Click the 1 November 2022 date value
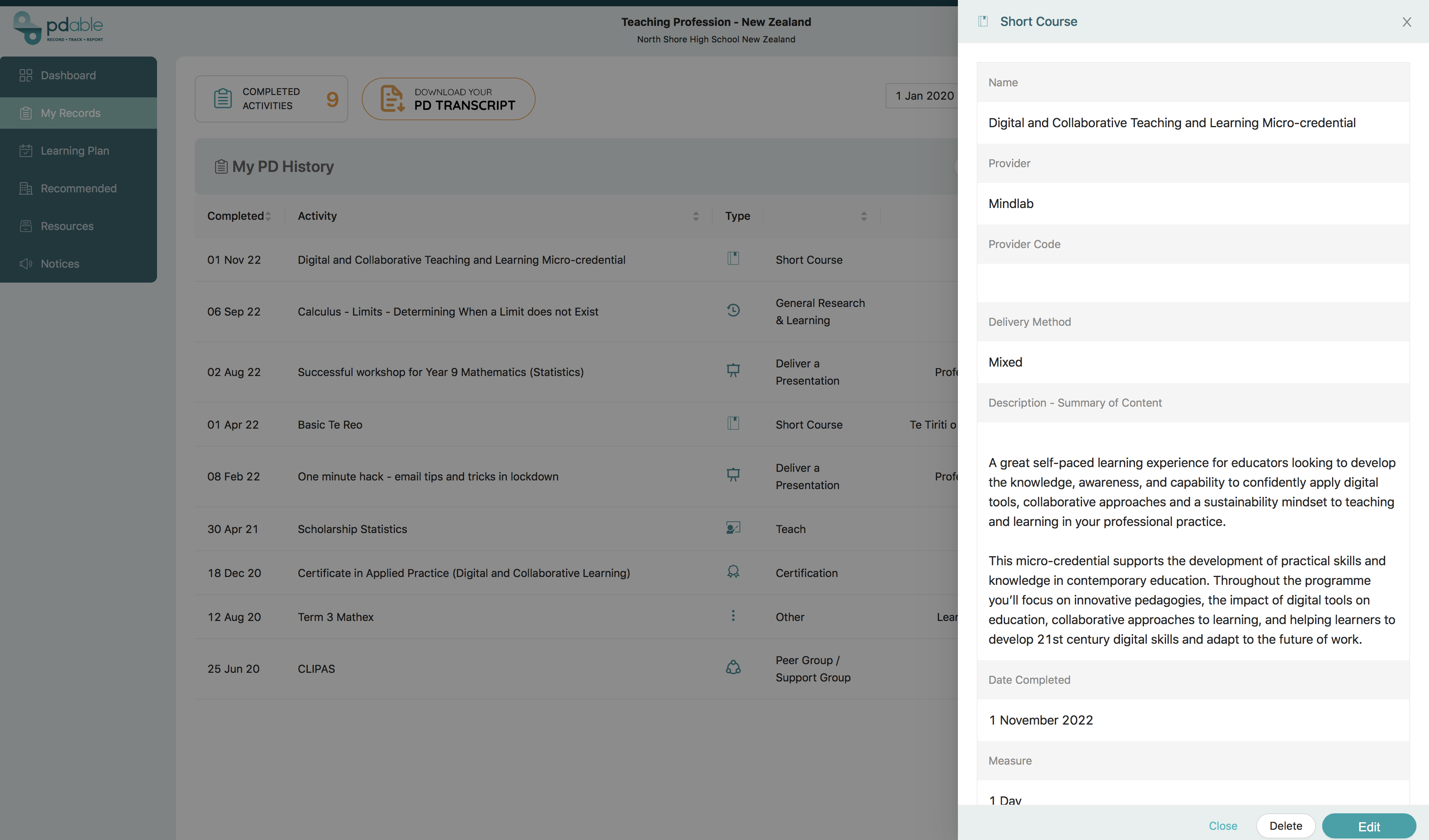Viewport: 1429px width, 840px height. [x=1041, y=720]
